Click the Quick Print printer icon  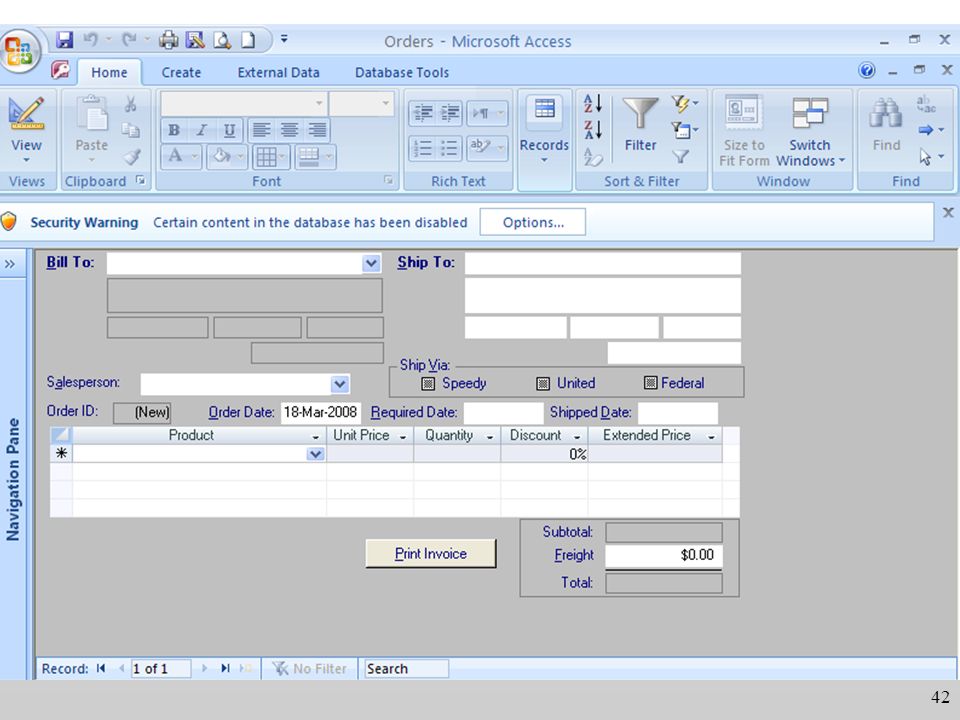168,40
